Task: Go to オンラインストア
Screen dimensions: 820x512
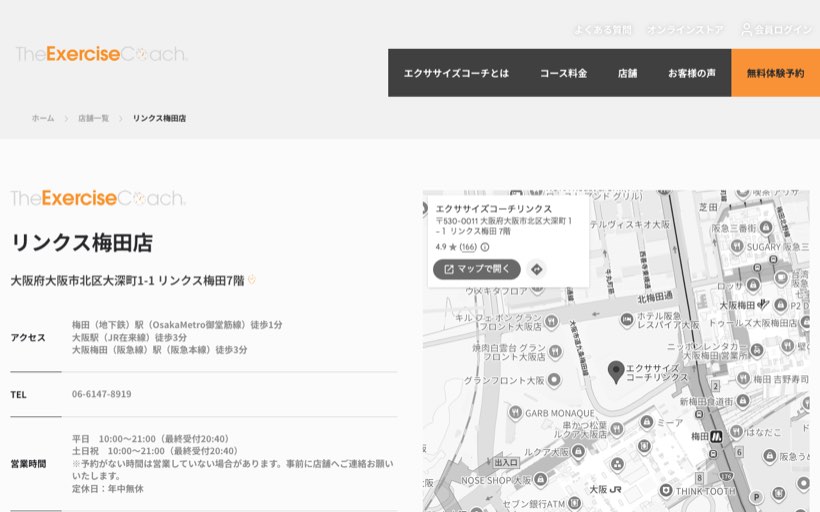Action: click(x=685, y=30)
